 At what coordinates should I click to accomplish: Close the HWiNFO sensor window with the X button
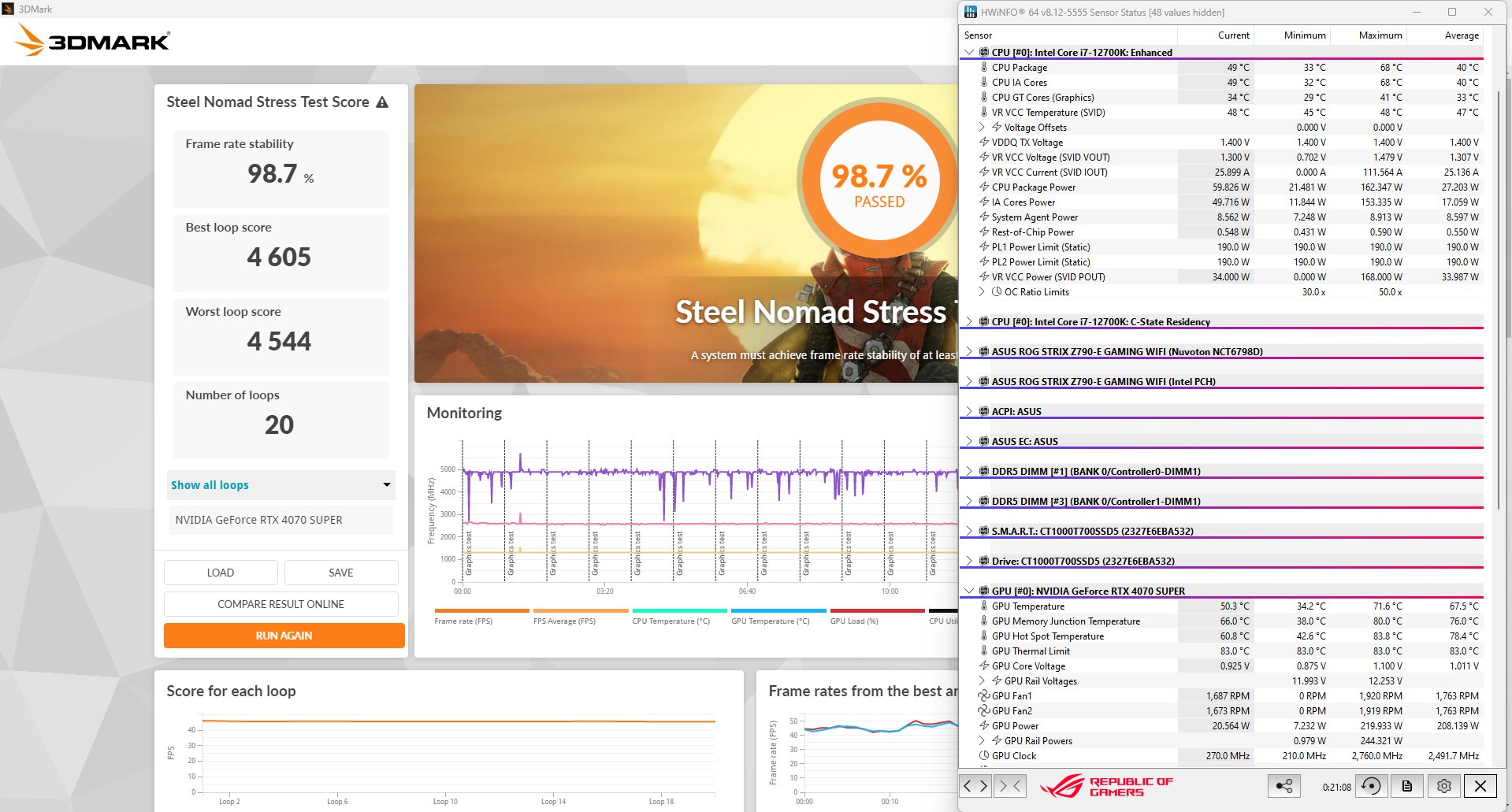point(1480,785)
